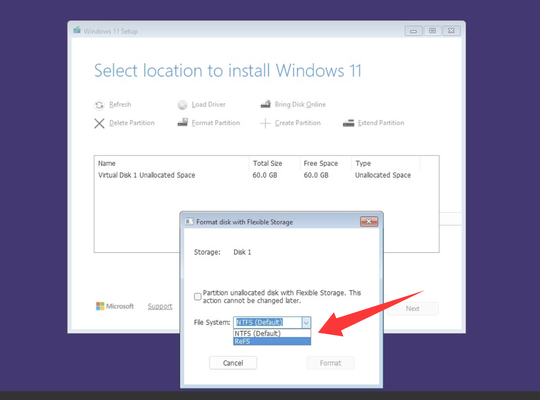Viewport: 540px width, 400px height.
Task: Click the Next button in Setup
Action: [x=413, y=308]
